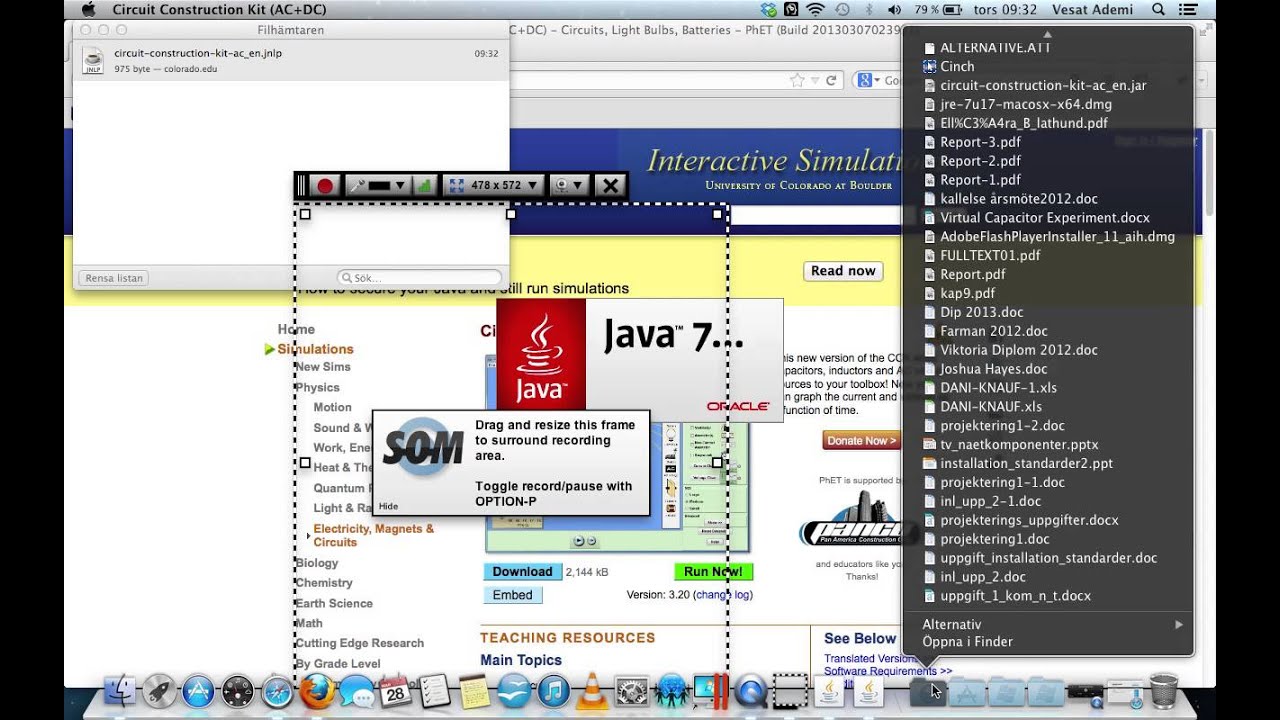Open iTunes from the Dock
Image resolution: width=1280 pixels, height=720 pixels.
pyautogui.click(x=553, y=691)
